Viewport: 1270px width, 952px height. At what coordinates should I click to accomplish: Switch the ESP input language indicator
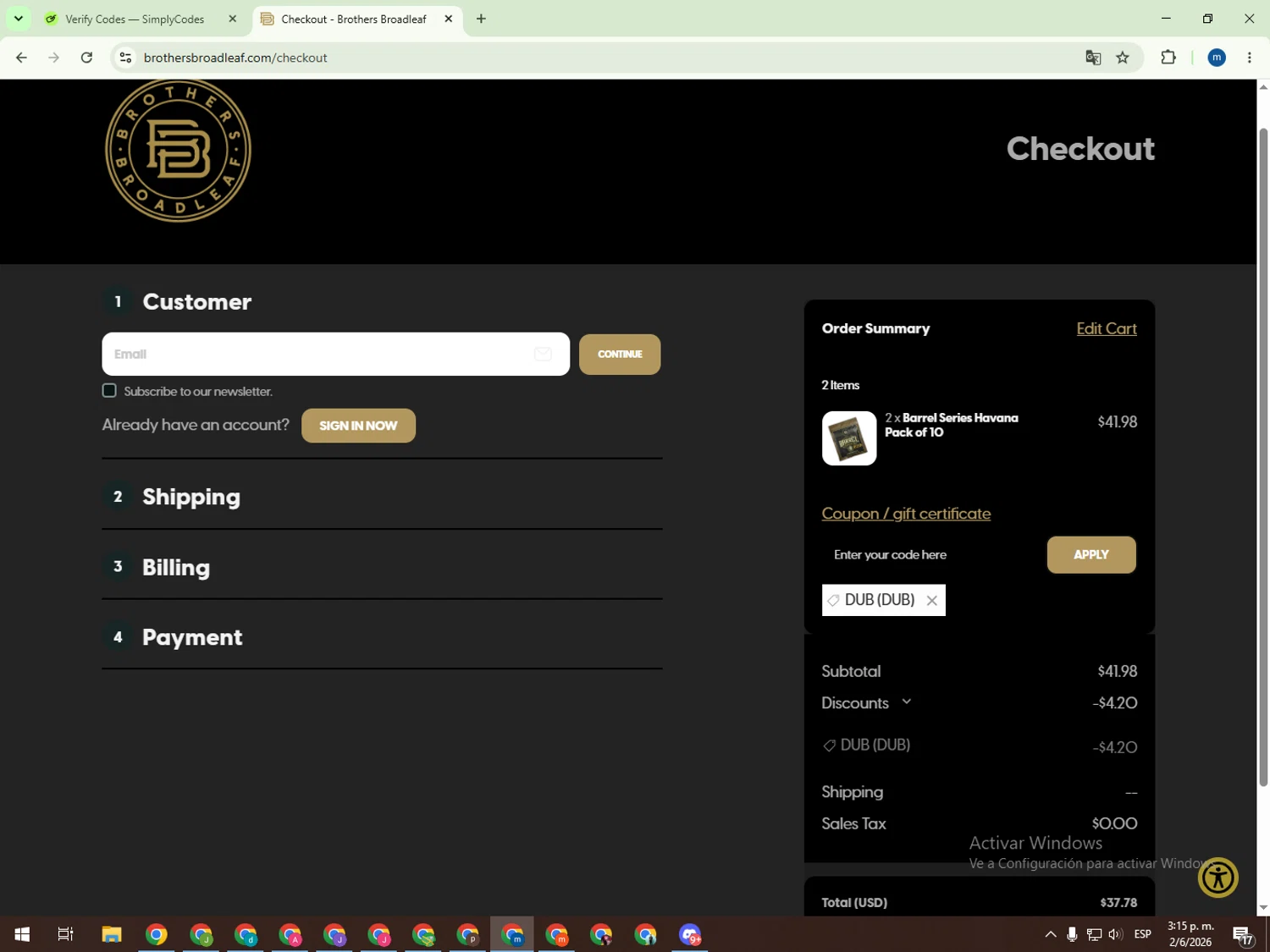1143,934
